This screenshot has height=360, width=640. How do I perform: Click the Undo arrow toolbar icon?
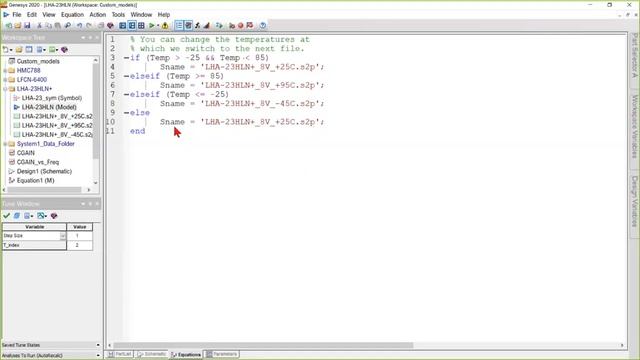[79, 25]
